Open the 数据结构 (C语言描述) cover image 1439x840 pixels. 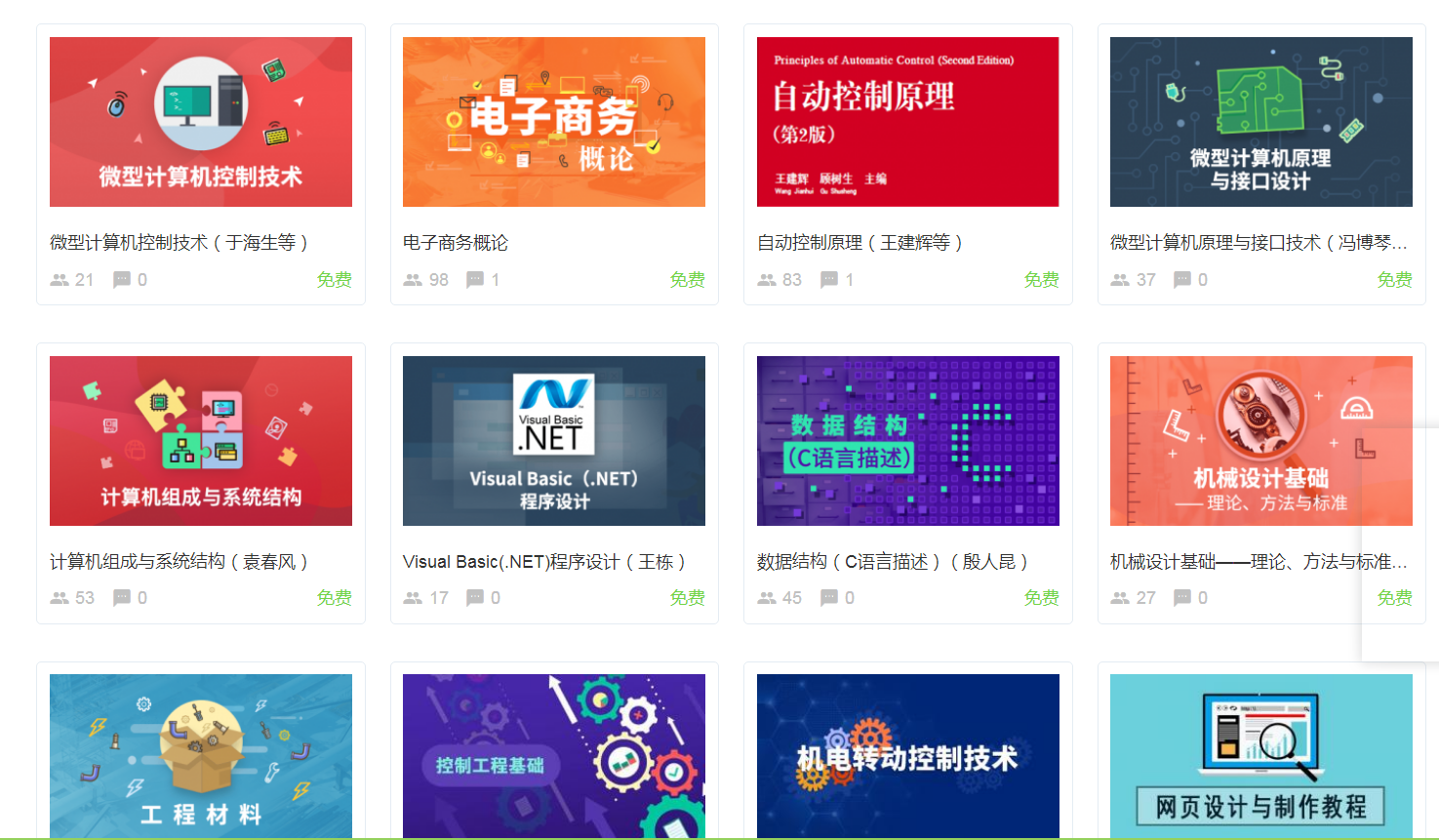point(908,441)
